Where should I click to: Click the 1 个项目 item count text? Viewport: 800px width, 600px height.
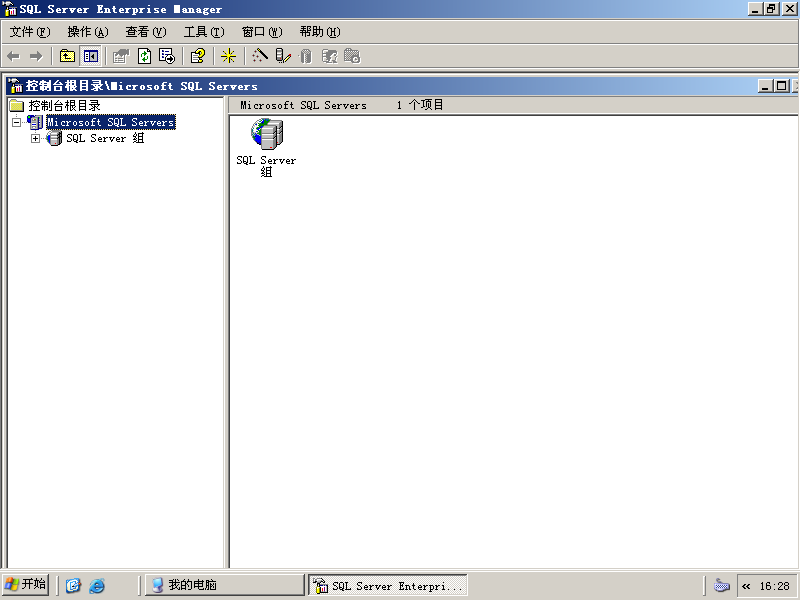[420, 105]
